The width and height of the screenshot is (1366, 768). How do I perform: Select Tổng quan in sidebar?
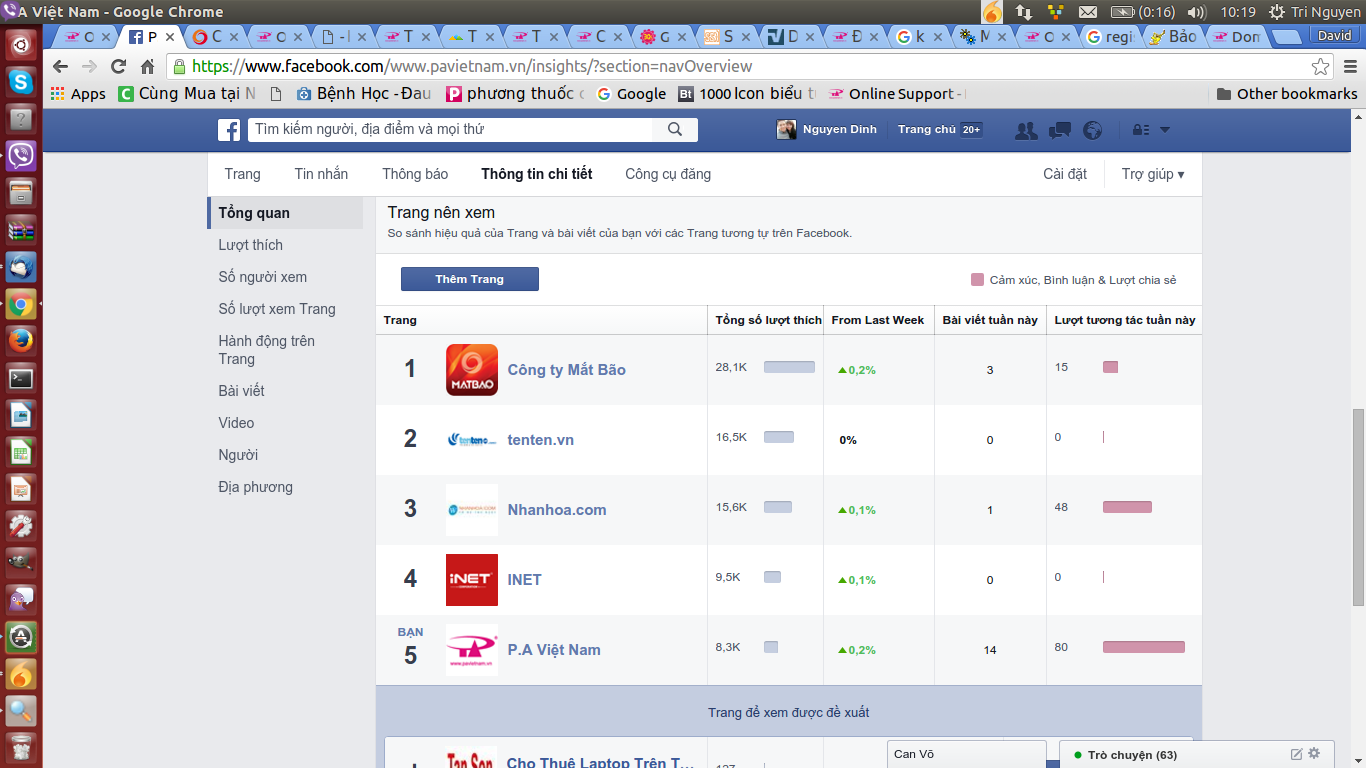pos(285,213)
